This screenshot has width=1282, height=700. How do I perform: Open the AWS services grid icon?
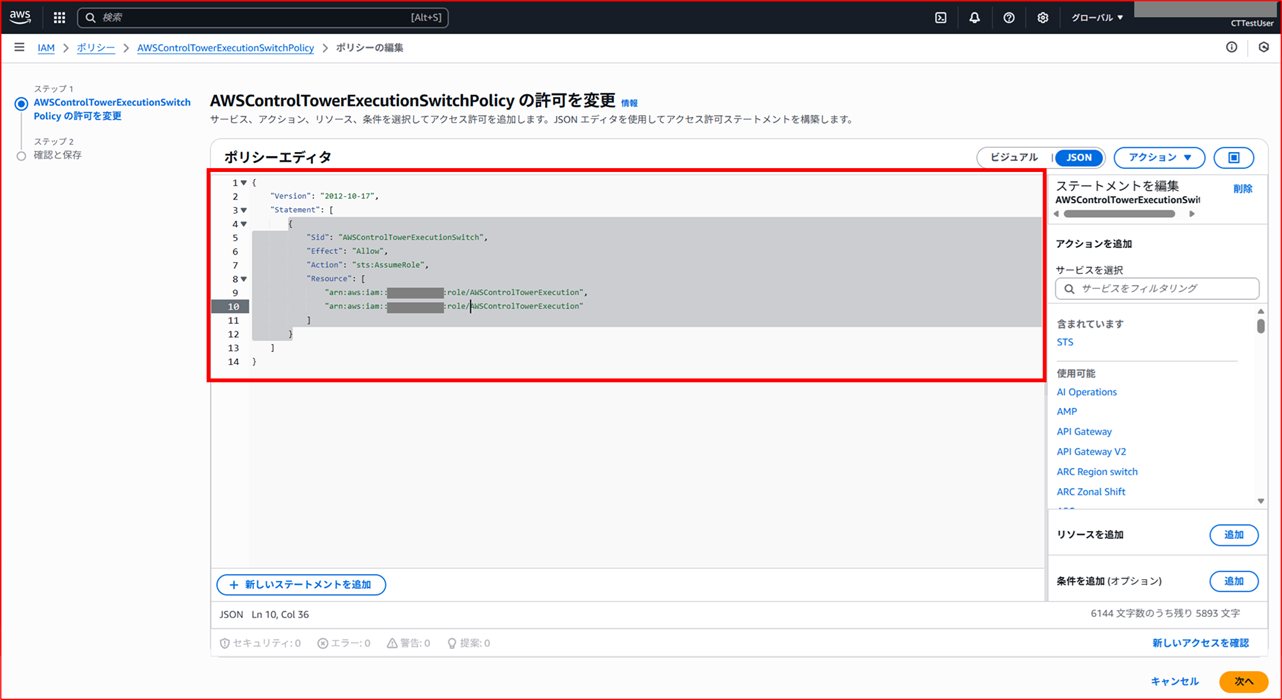click(58, 16)
